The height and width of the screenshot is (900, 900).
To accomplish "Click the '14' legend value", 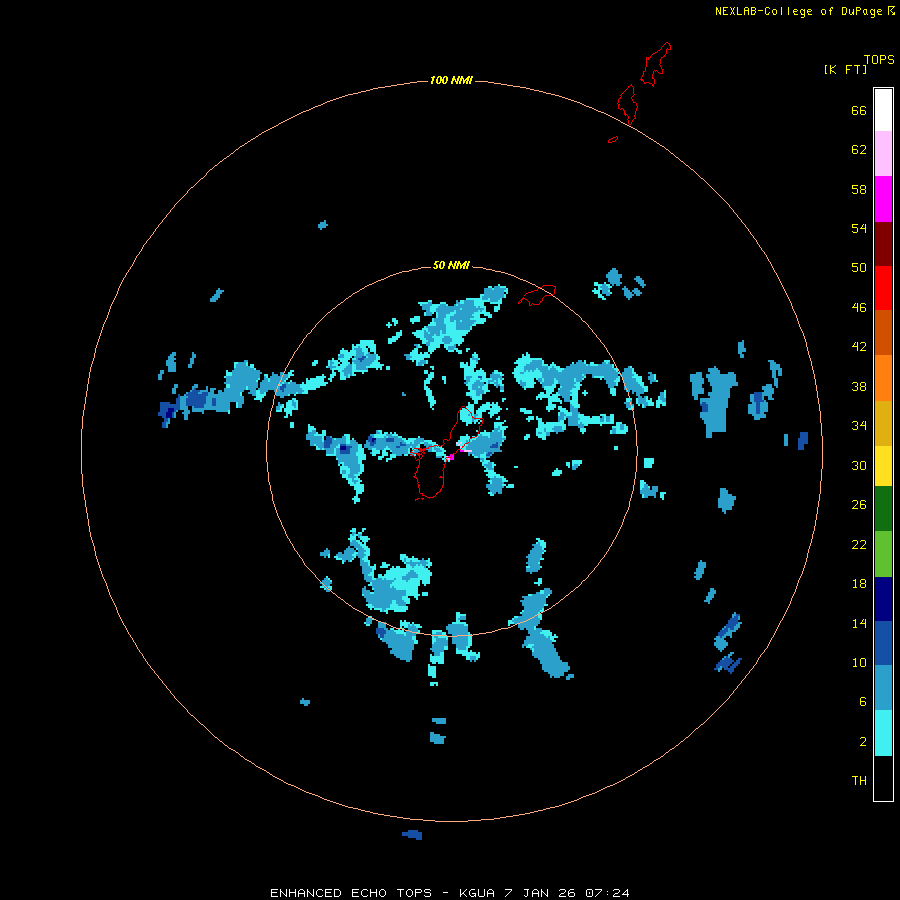I will [859, 623].
